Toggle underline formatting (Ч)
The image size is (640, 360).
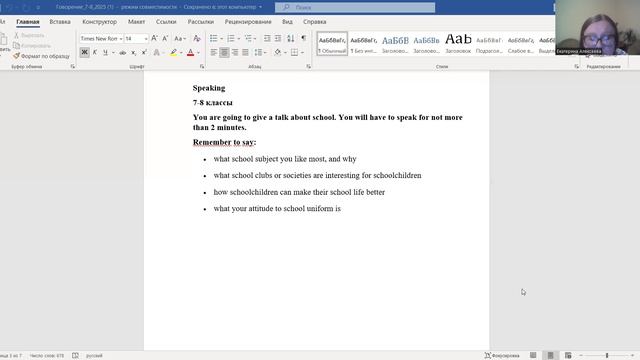pos(105,52)
